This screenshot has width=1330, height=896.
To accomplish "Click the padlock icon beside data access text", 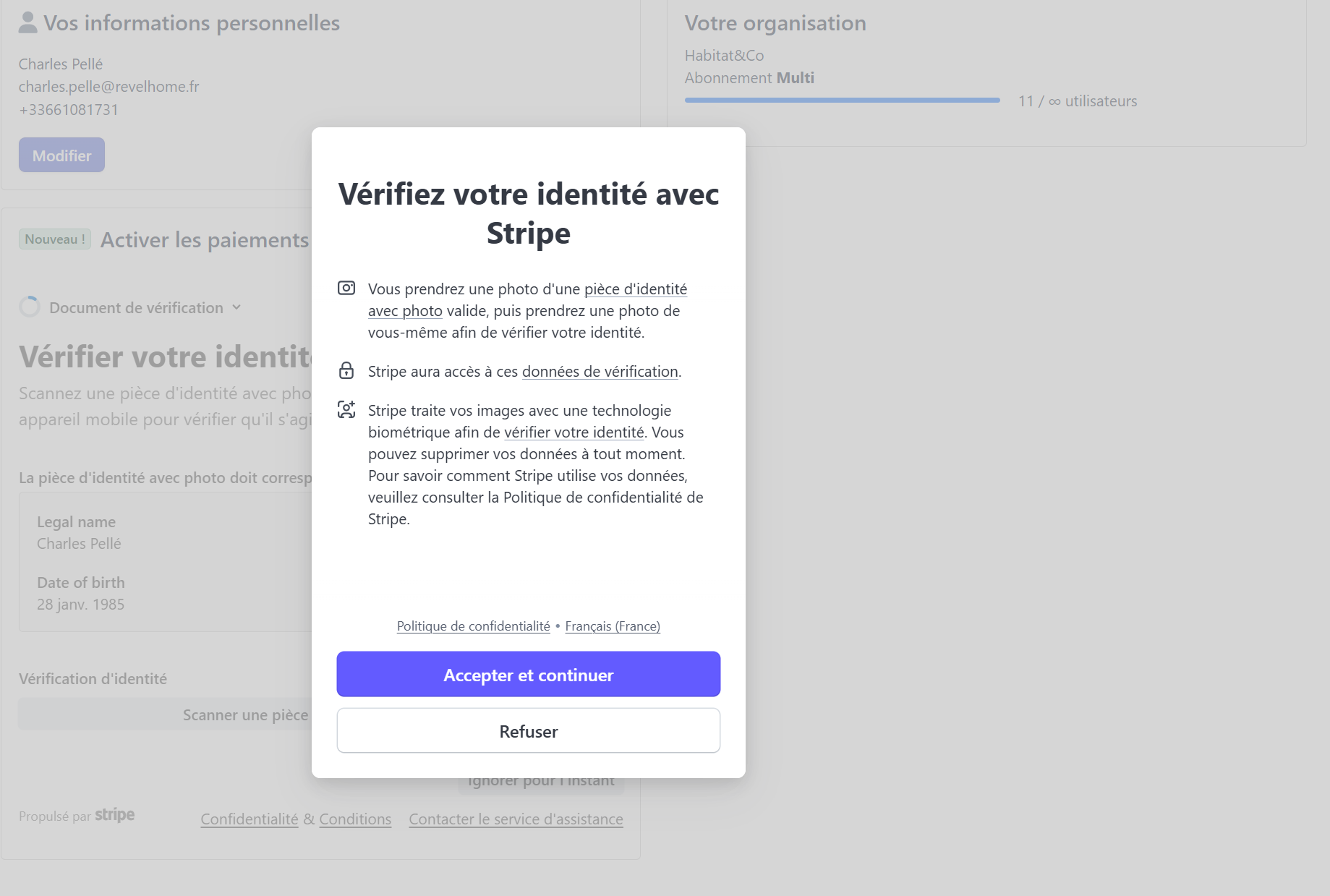I will [346, 371].
